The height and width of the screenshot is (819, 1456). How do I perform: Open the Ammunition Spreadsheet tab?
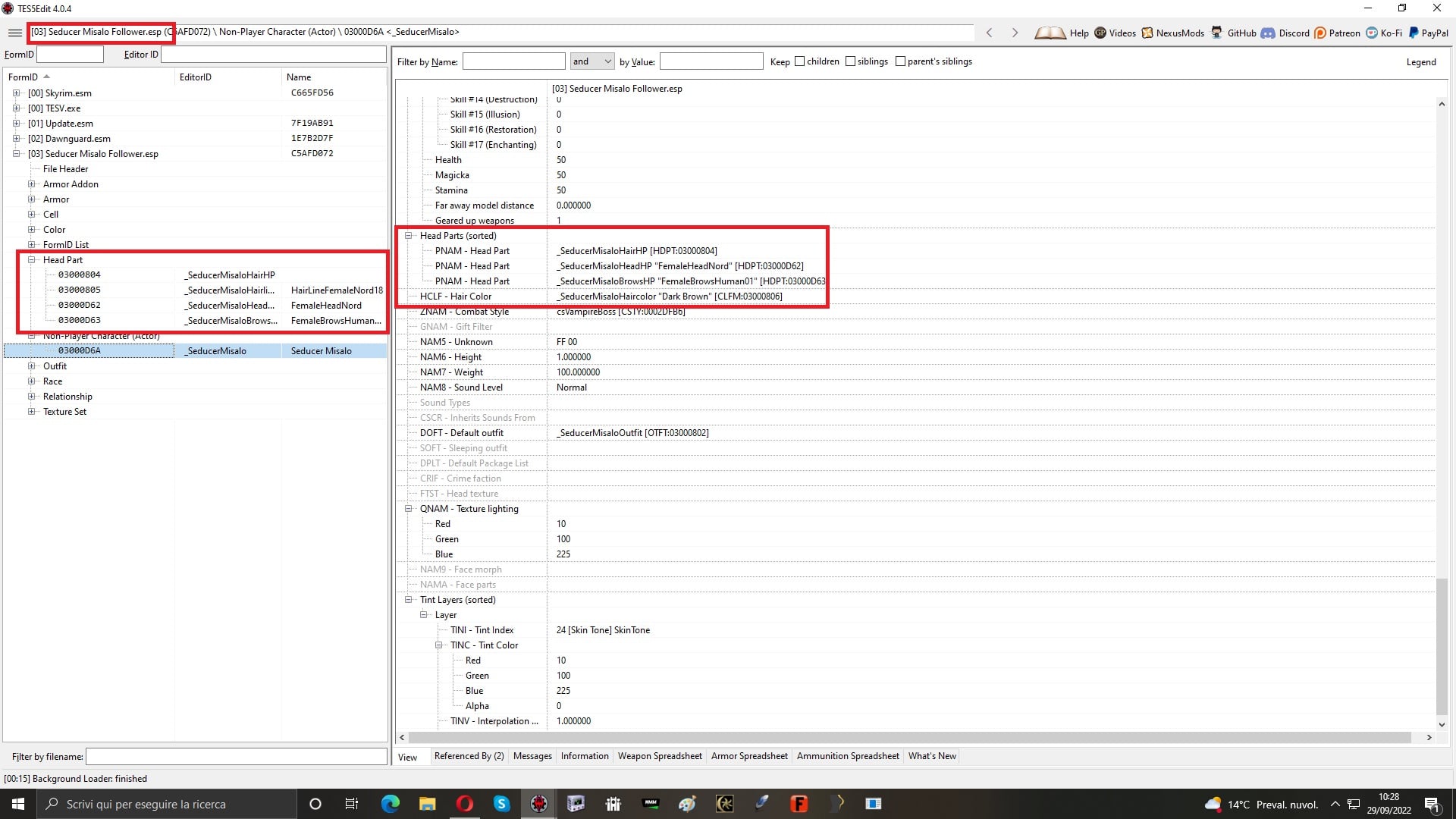click(848, 756)
